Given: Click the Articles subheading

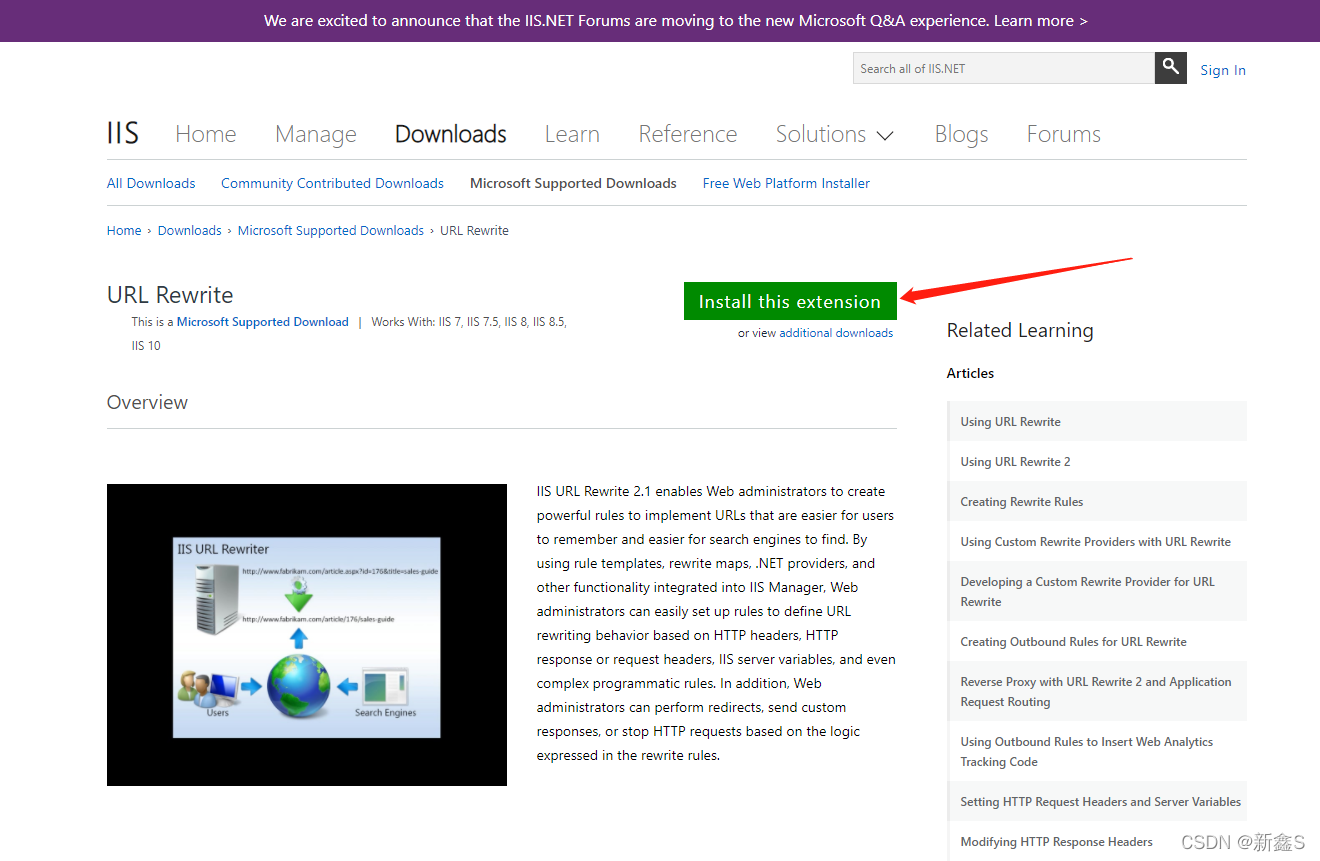Looking at the screenshot, I should coord(970,373).
